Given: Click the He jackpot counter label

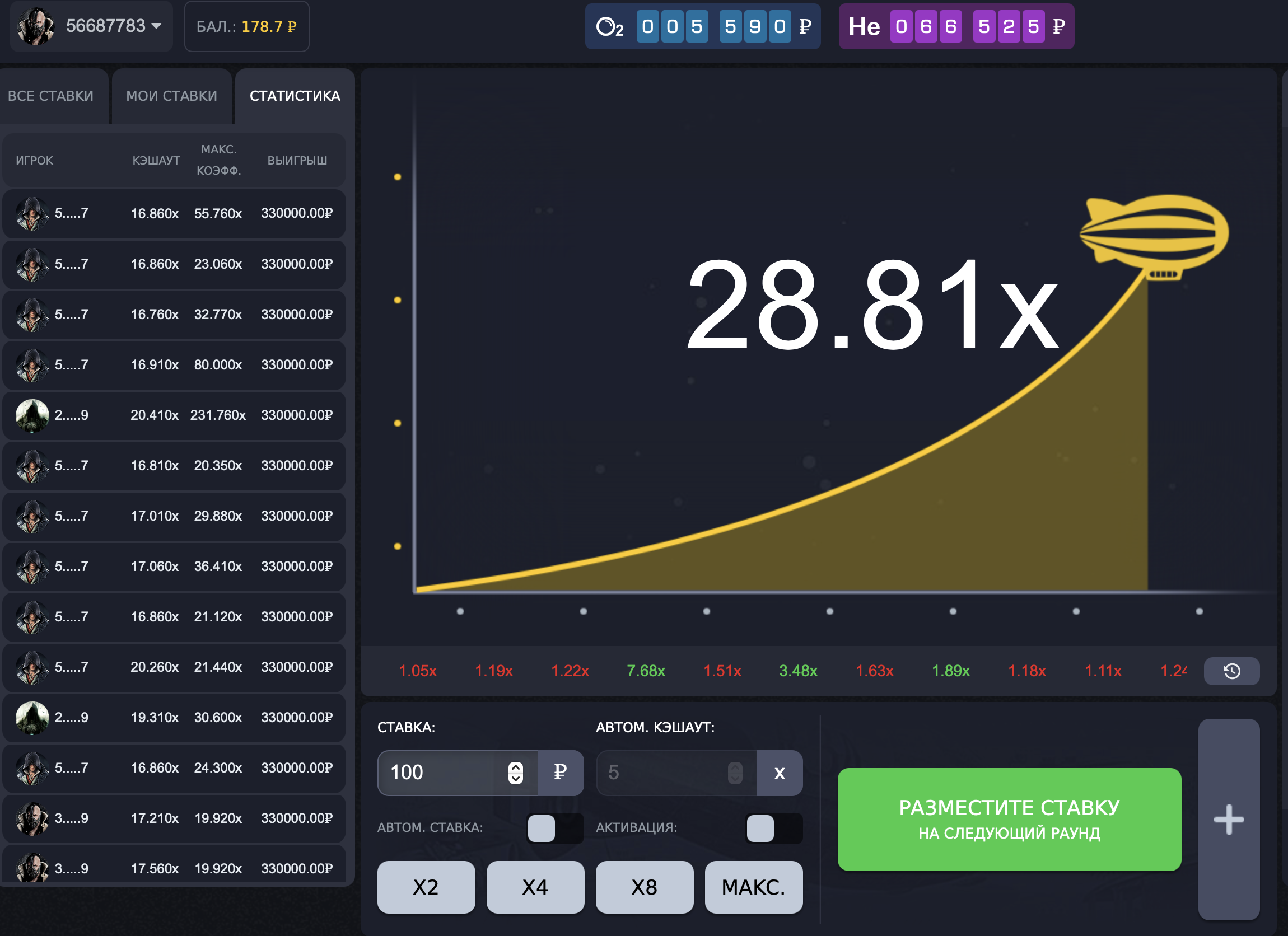Looking at the screenshot, I should click(x=863, y=27).
